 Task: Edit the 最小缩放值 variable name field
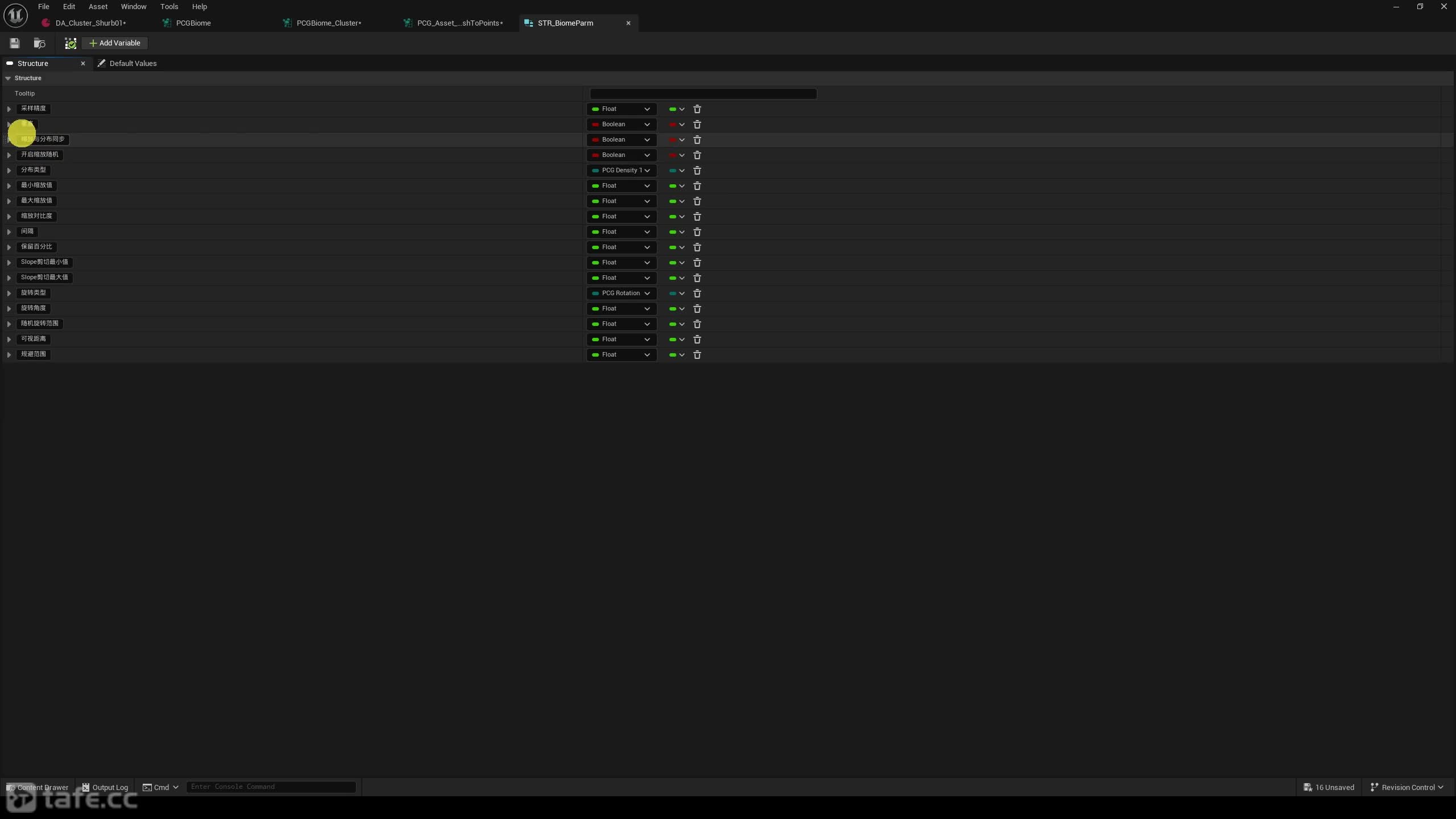[37, 185]
